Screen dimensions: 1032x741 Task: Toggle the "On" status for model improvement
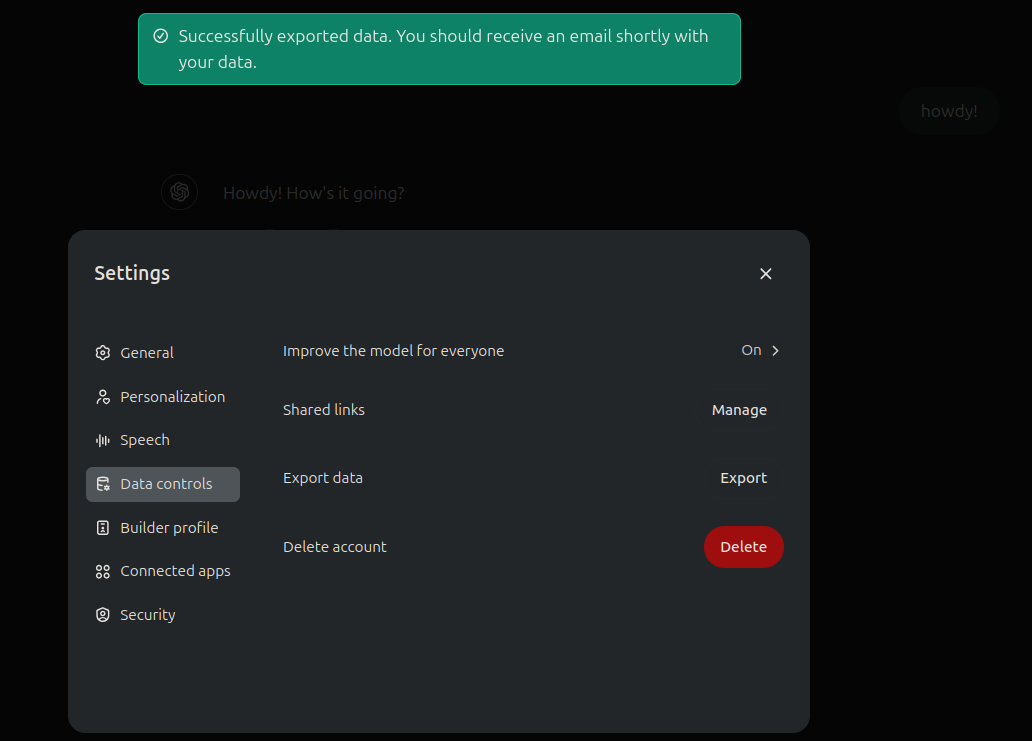[751, 350]
